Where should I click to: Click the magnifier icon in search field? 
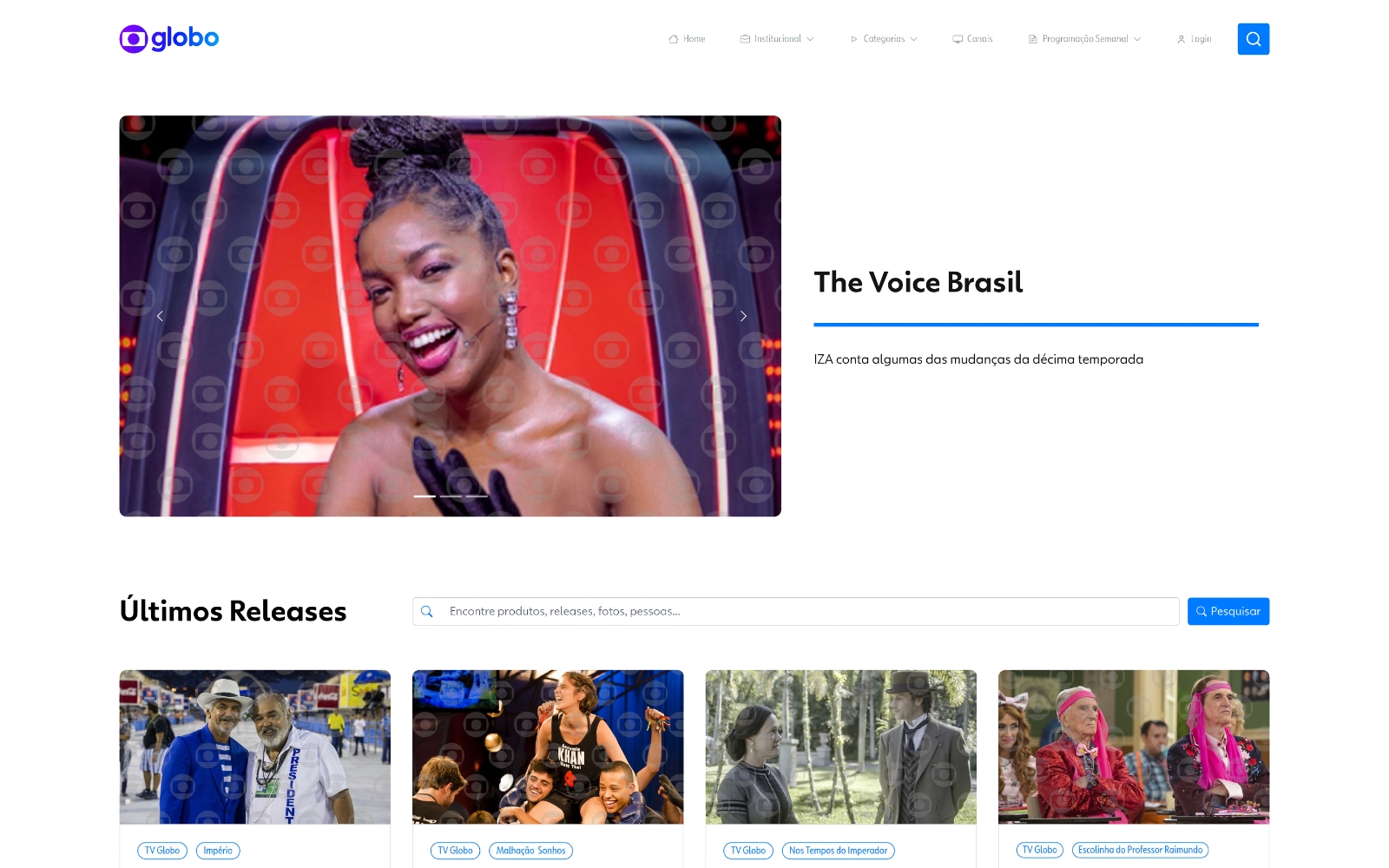point(427,611)
